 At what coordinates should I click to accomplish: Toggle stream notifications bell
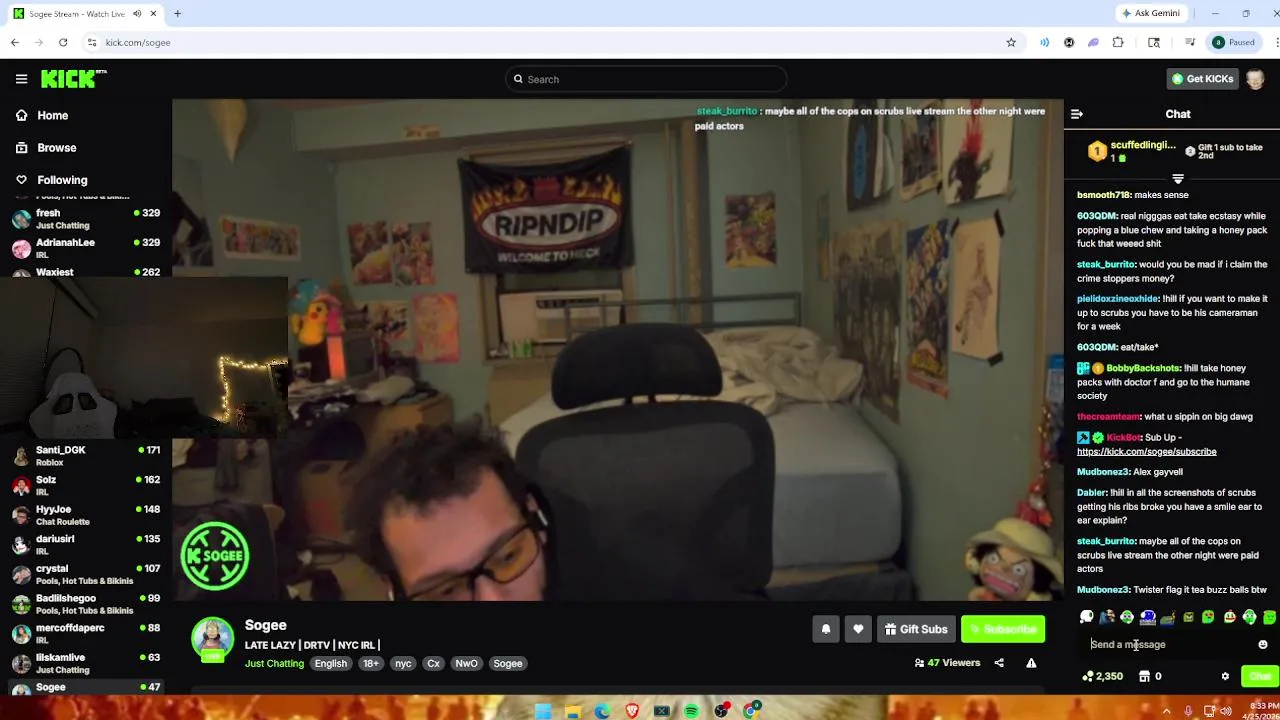pos(826,629)
